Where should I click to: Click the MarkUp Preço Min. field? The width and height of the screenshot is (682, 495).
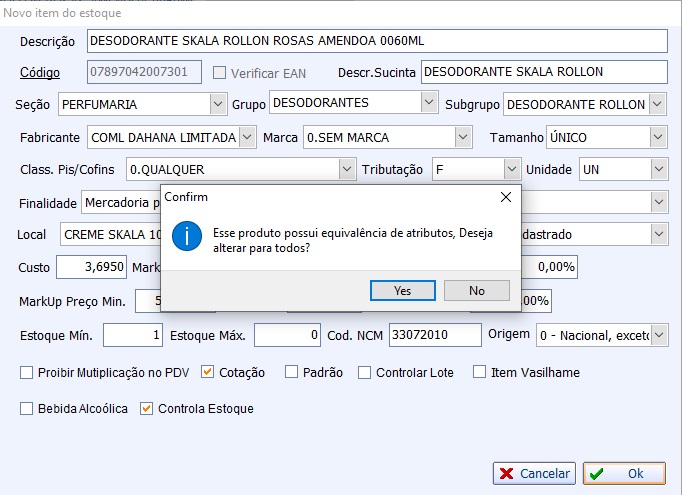click(x=148, y=301)
